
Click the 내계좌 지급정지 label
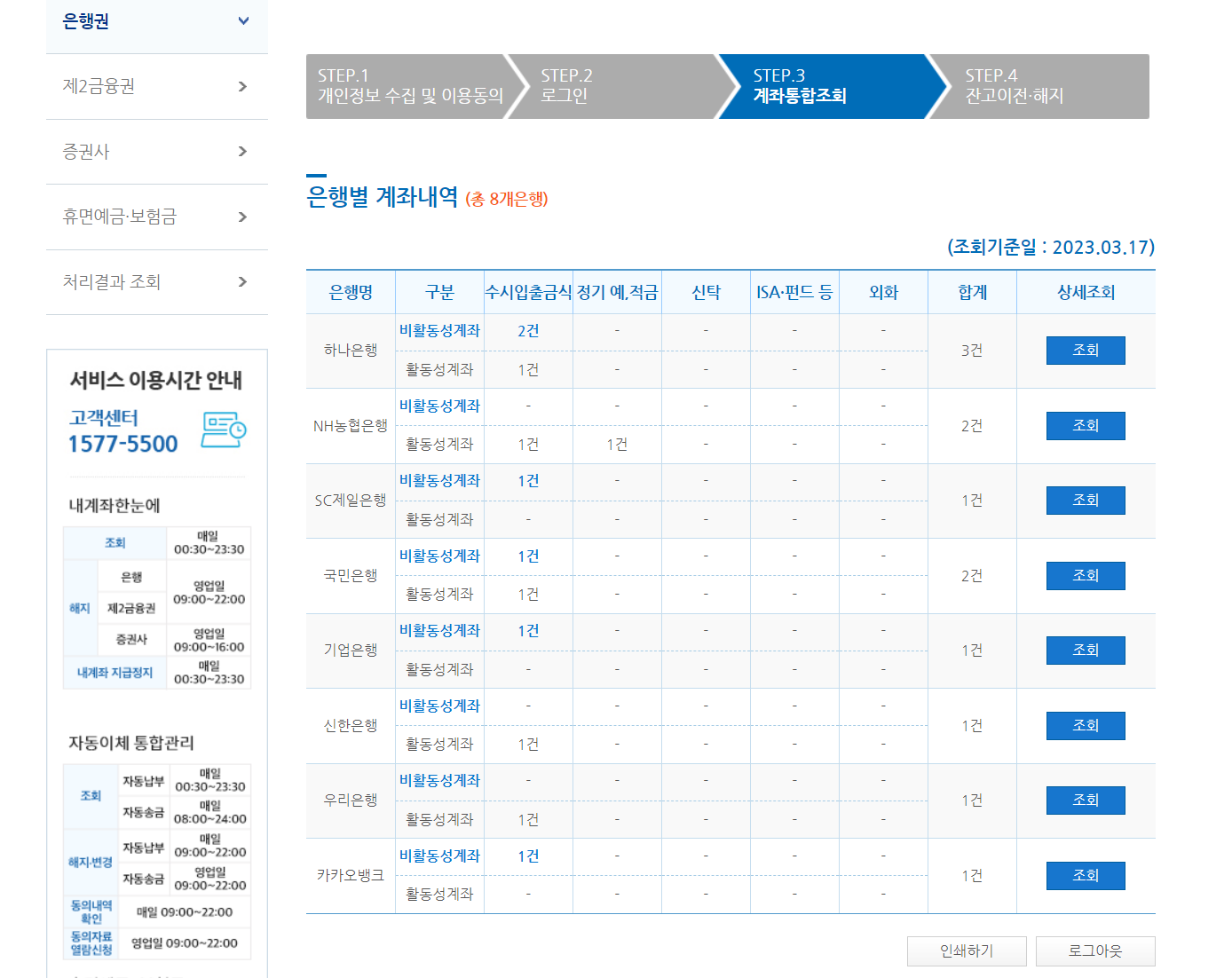click(115, 673)
